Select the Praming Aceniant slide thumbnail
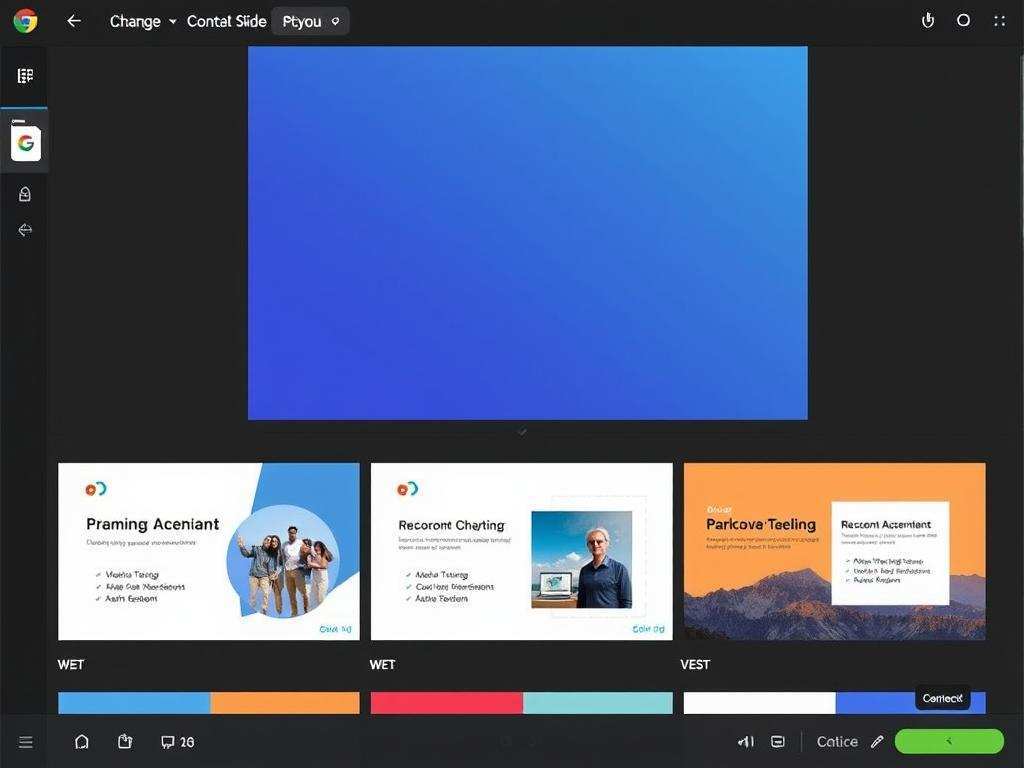The image size is (1024, 768). 209,551
